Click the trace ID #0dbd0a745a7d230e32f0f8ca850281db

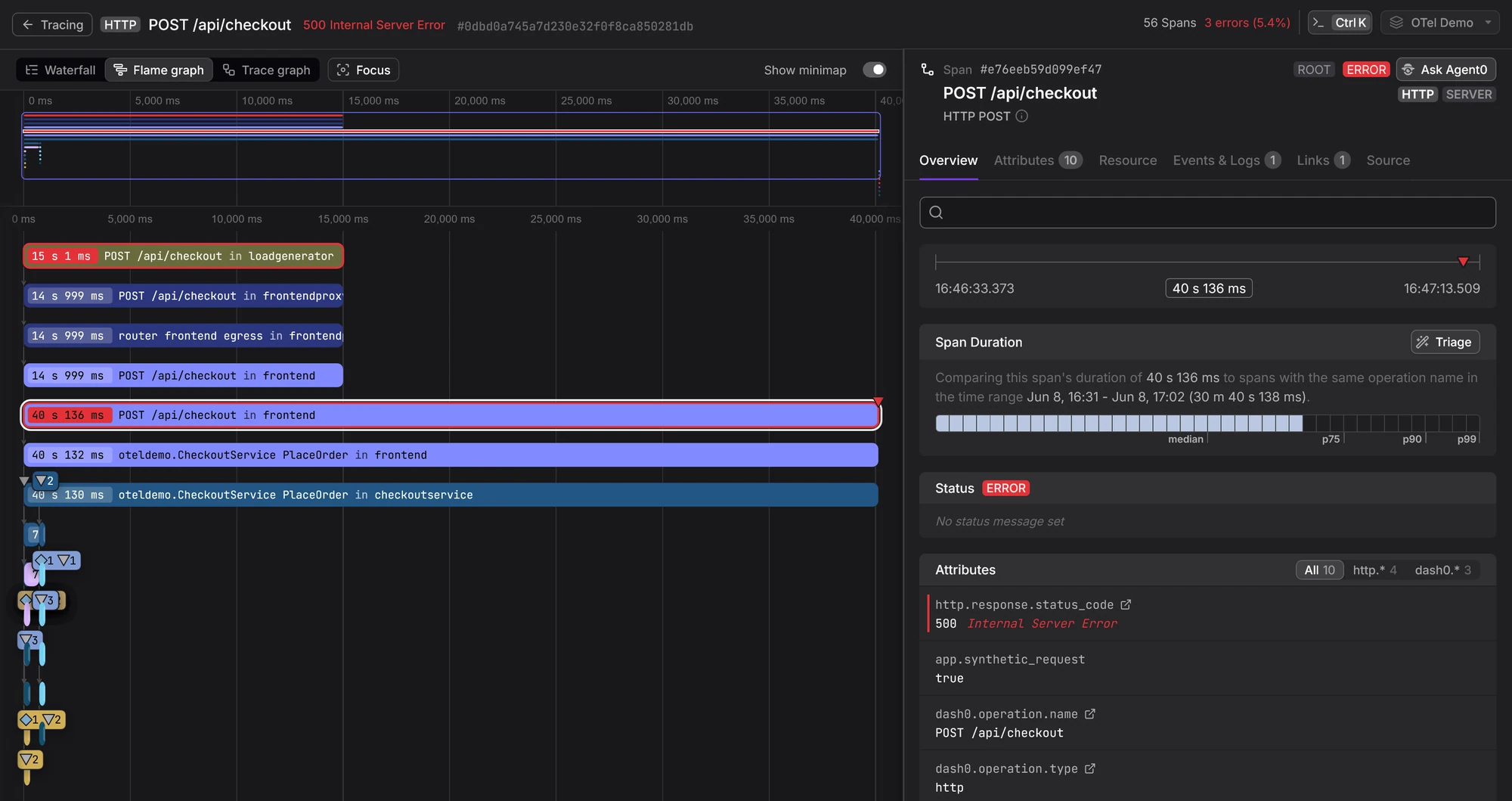tap(575, 26)
